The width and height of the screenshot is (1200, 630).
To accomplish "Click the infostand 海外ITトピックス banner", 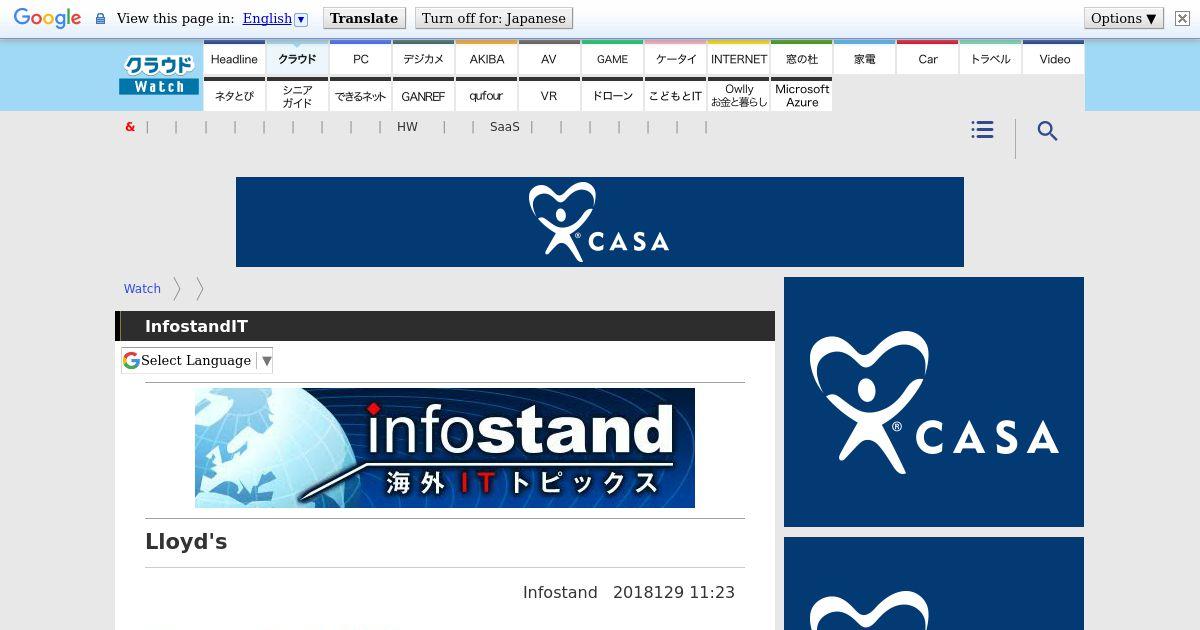I will pyautogui.click(x=445, y=448).
